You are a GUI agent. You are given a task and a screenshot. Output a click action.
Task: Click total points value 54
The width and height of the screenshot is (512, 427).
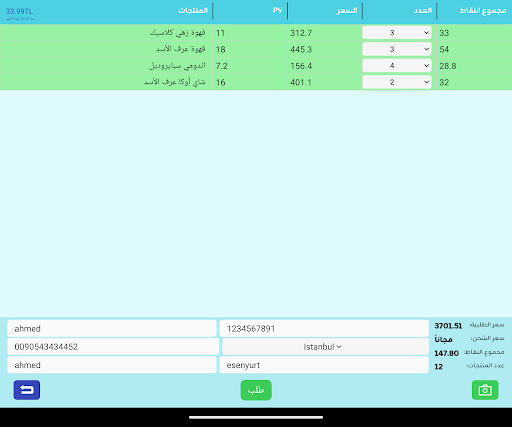click(x=444, y=49)
